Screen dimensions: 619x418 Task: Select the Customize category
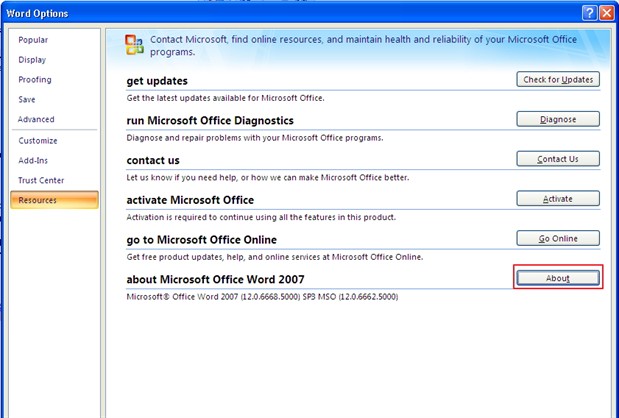click(x=38, y=141)
